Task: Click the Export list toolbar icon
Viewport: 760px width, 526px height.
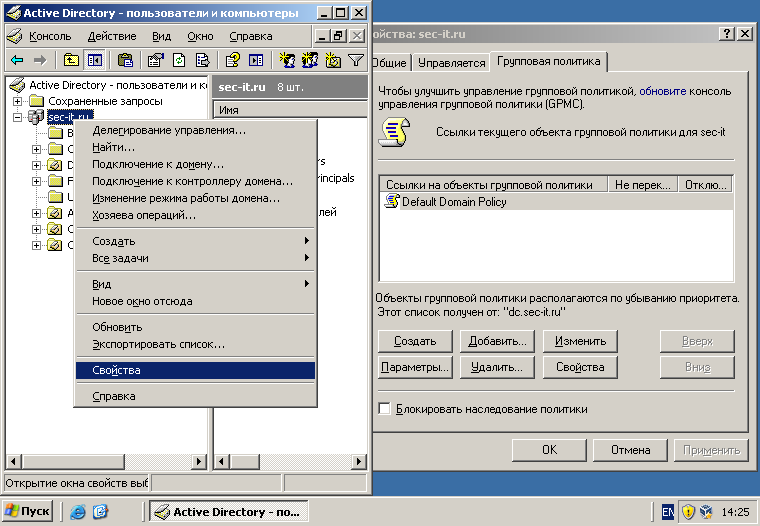Action: (202, 60)
